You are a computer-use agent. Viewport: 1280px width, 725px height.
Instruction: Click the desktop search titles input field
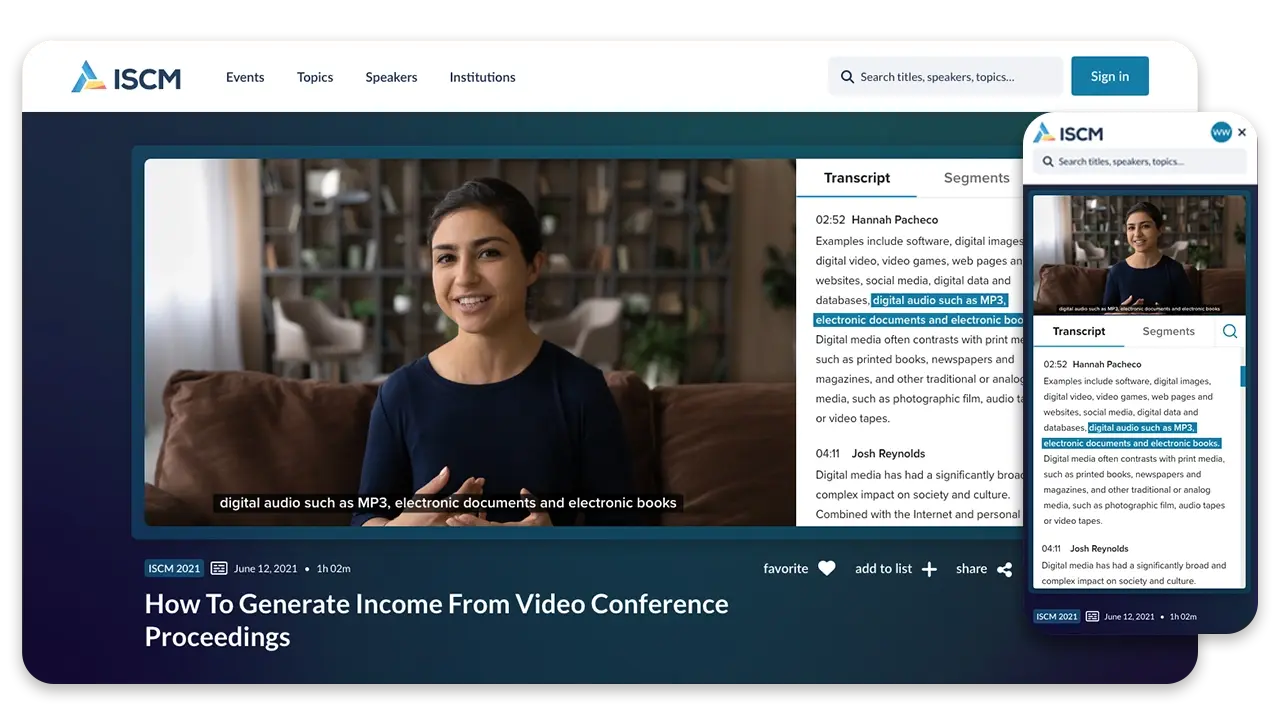coord(945,77)
